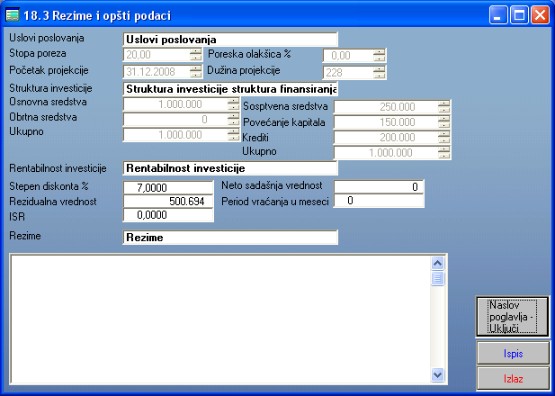Click the Rezime title field

tap(230, 237)
